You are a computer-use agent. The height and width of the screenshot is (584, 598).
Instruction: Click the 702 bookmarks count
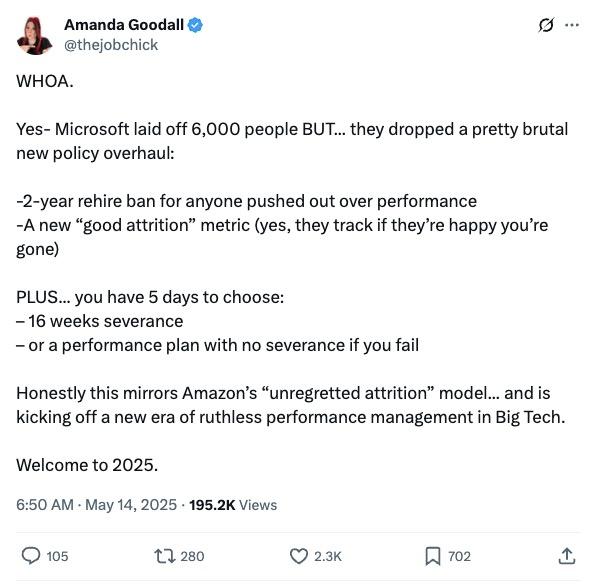tap(459, 556)
